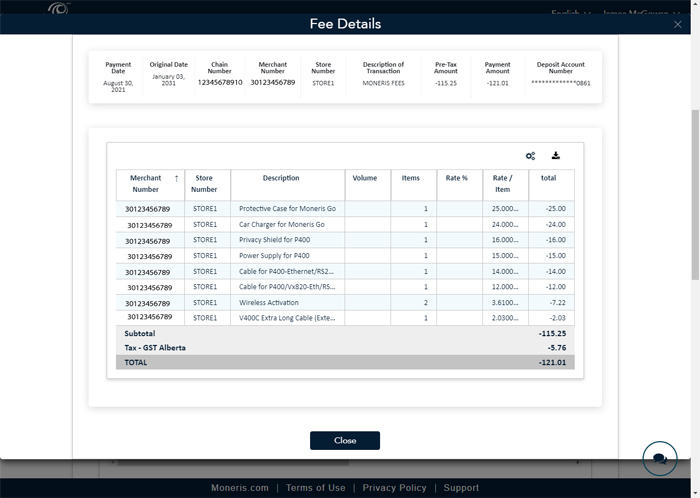Click Subtotal -115.25 amount
Image resolution: width=700 pixels, height=498 pixels.
pyautogui.click(x=552, y=333)
